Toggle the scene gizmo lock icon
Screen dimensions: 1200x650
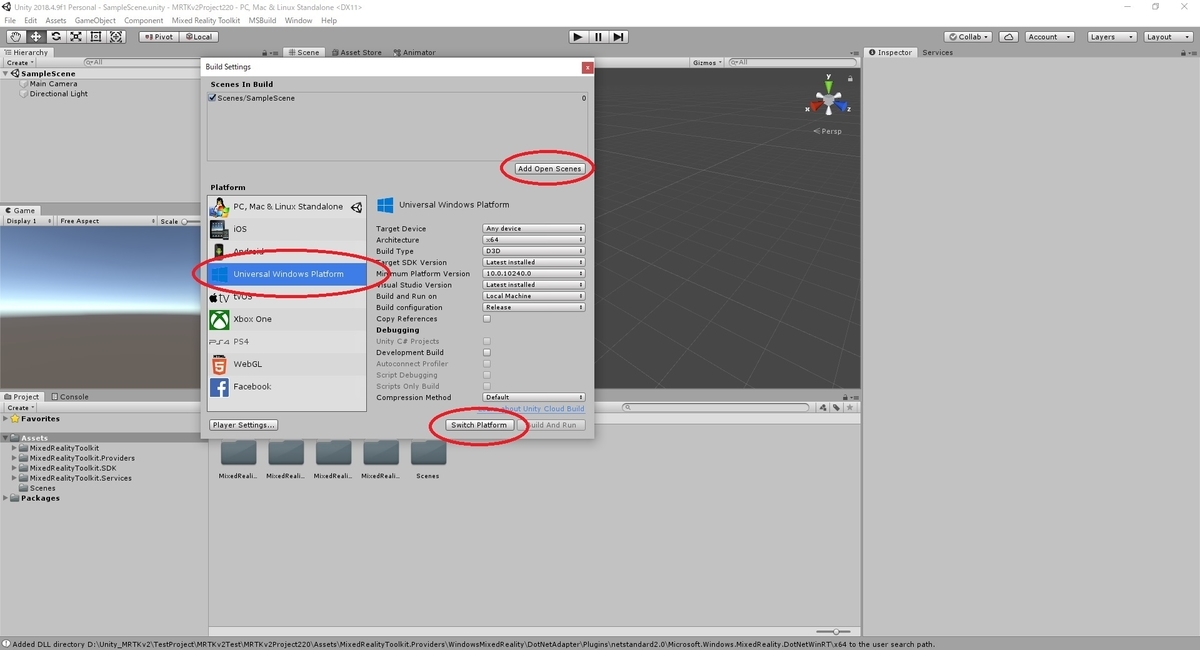[852, 77]
